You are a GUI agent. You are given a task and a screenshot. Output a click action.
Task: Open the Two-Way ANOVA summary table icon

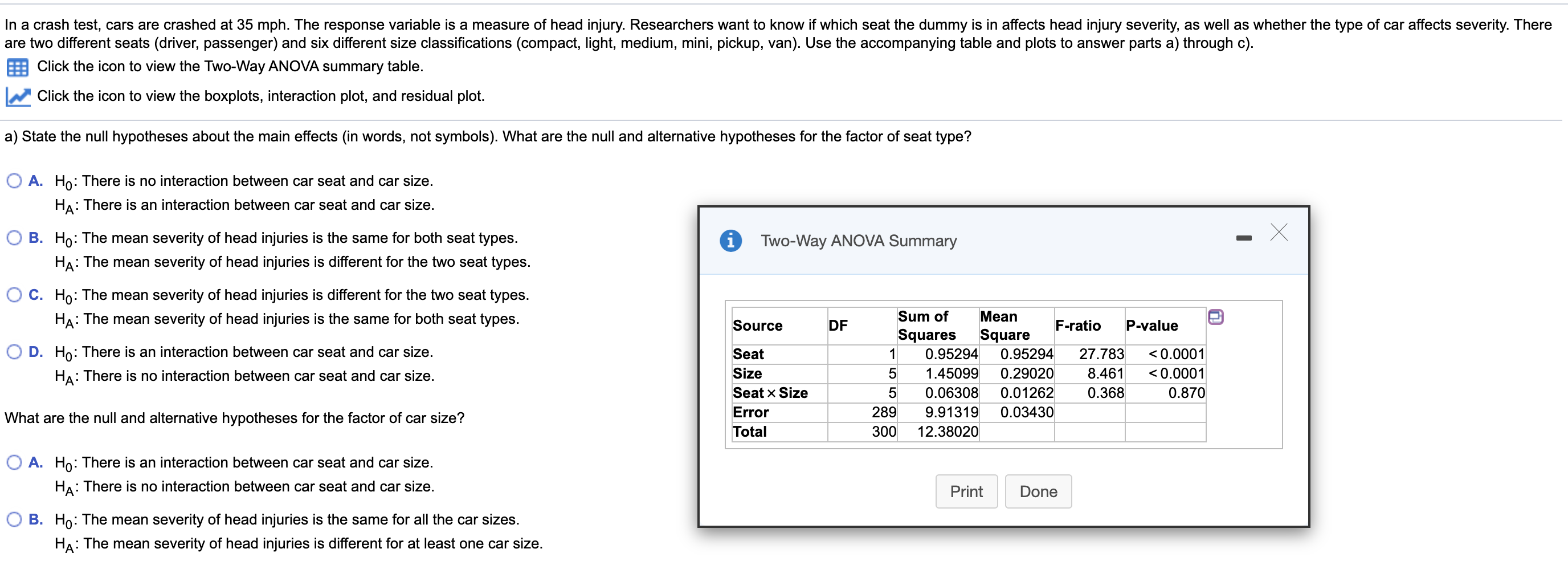[x=17, y=67]
